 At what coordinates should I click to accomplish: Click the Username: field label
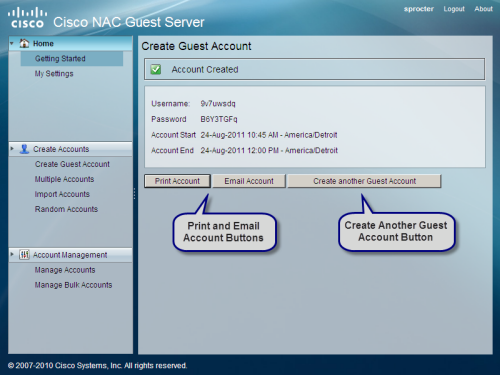pos(171,104)
